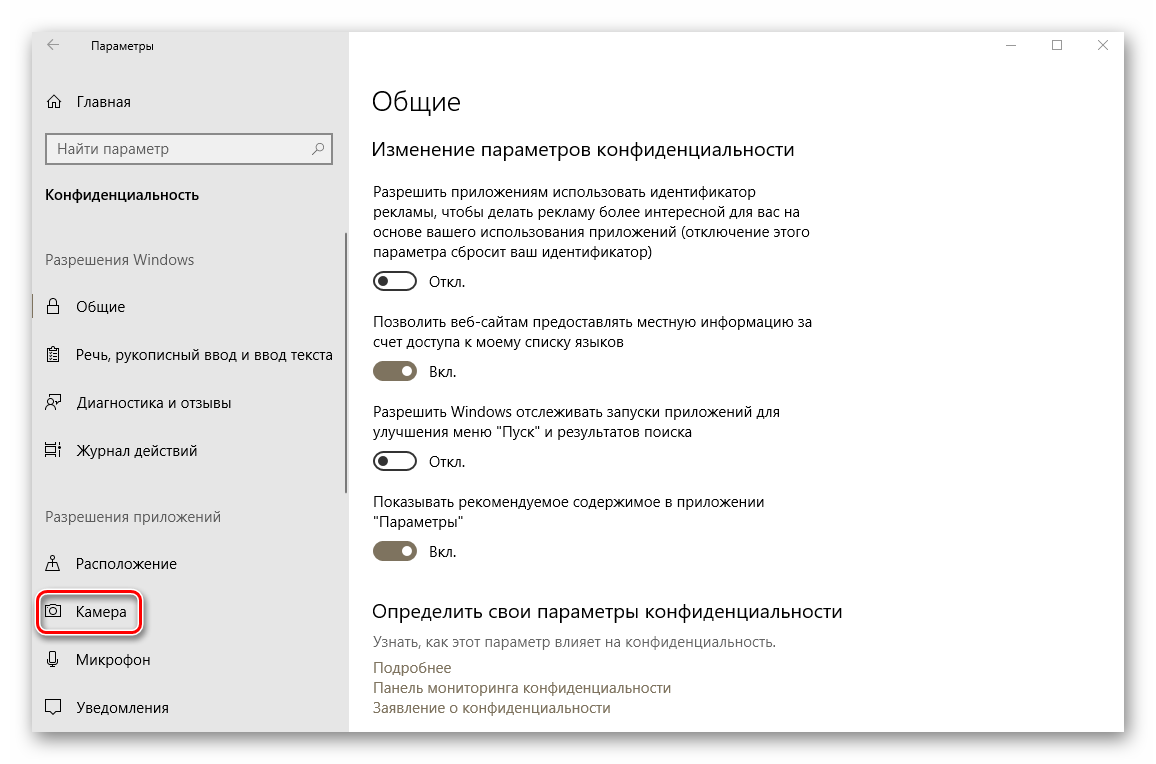Disable the website language list toggle

point(394,372)
